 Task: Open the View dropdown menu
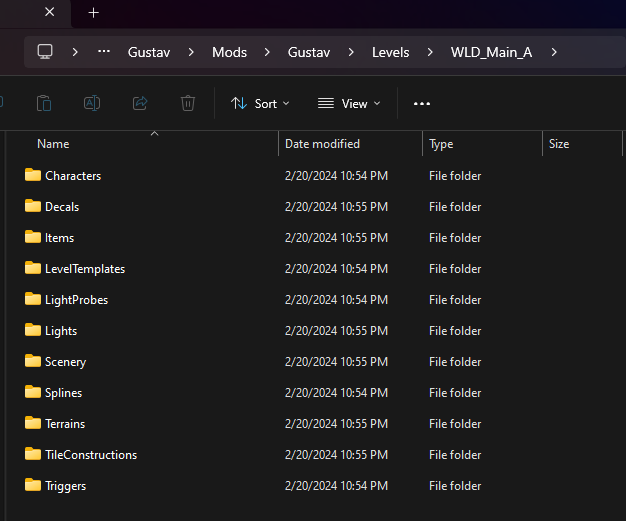click(349, 104)
